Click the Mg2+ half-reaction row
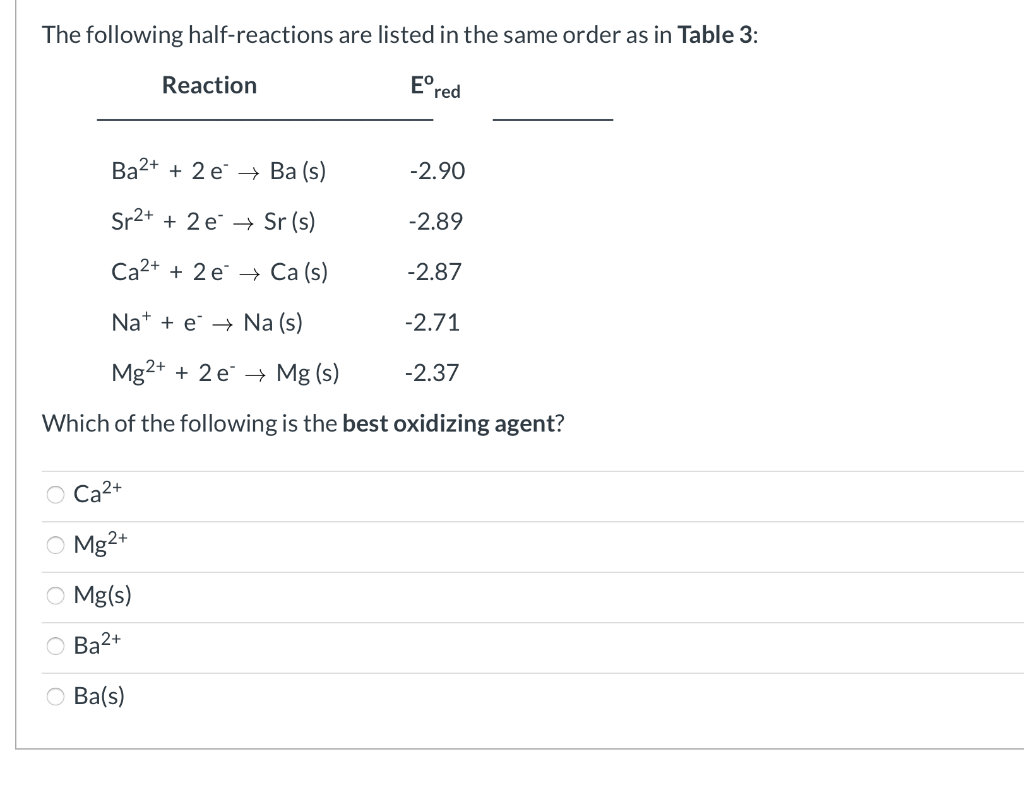This screenshot has width=1024, height=795. [225, 372]
